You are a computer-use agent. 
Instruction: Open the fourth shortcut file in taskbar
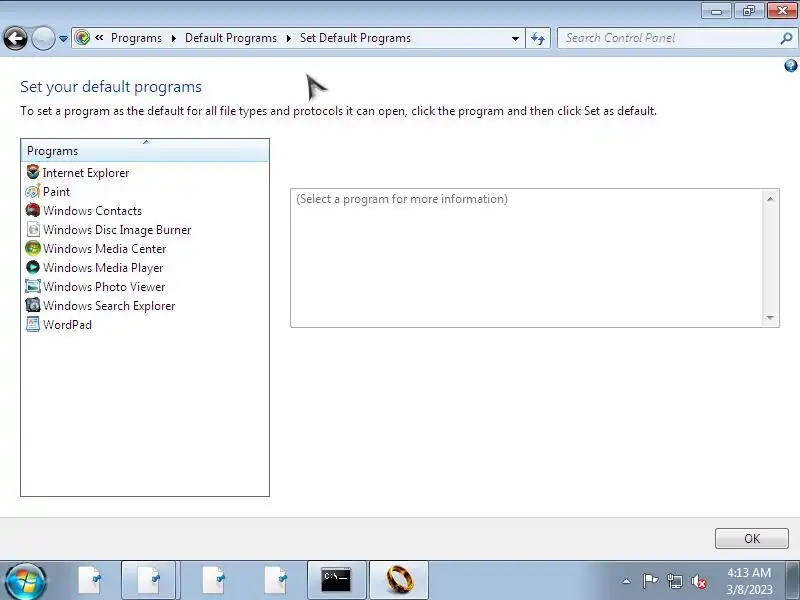[276, 580]
